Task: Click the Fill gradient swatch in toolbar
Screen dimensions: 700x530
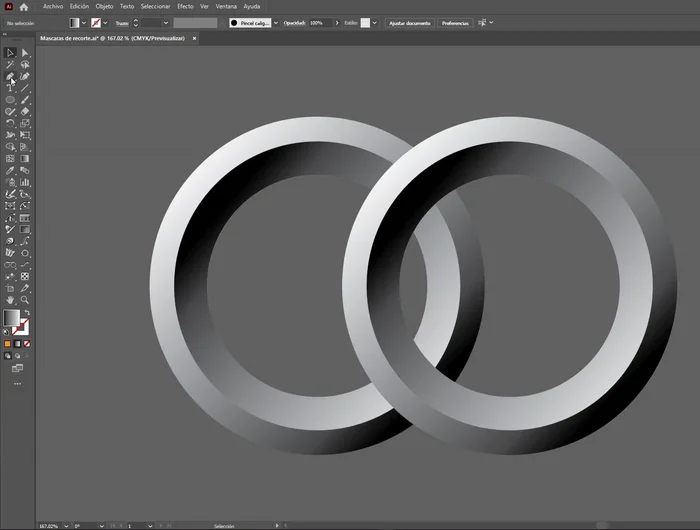Action: (x=12, y=318)
